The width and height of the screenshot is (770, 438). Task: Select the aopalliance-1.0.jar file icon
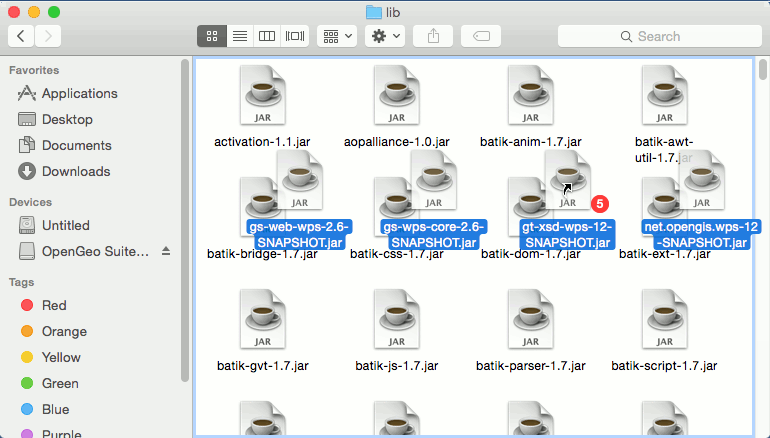point(397,97)
